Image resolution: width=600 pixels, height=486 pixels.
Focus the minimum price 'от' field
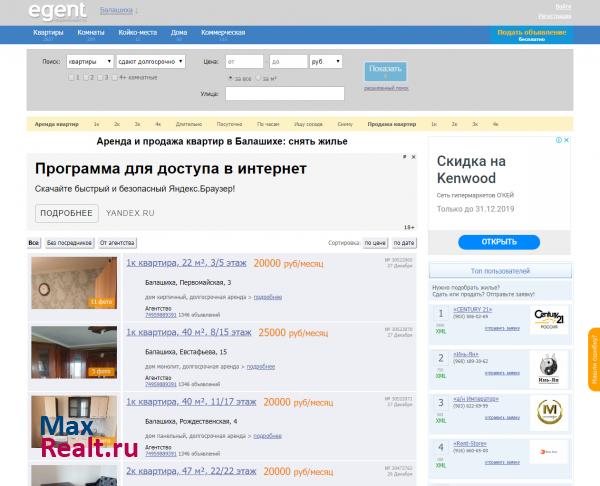(245, 62)
